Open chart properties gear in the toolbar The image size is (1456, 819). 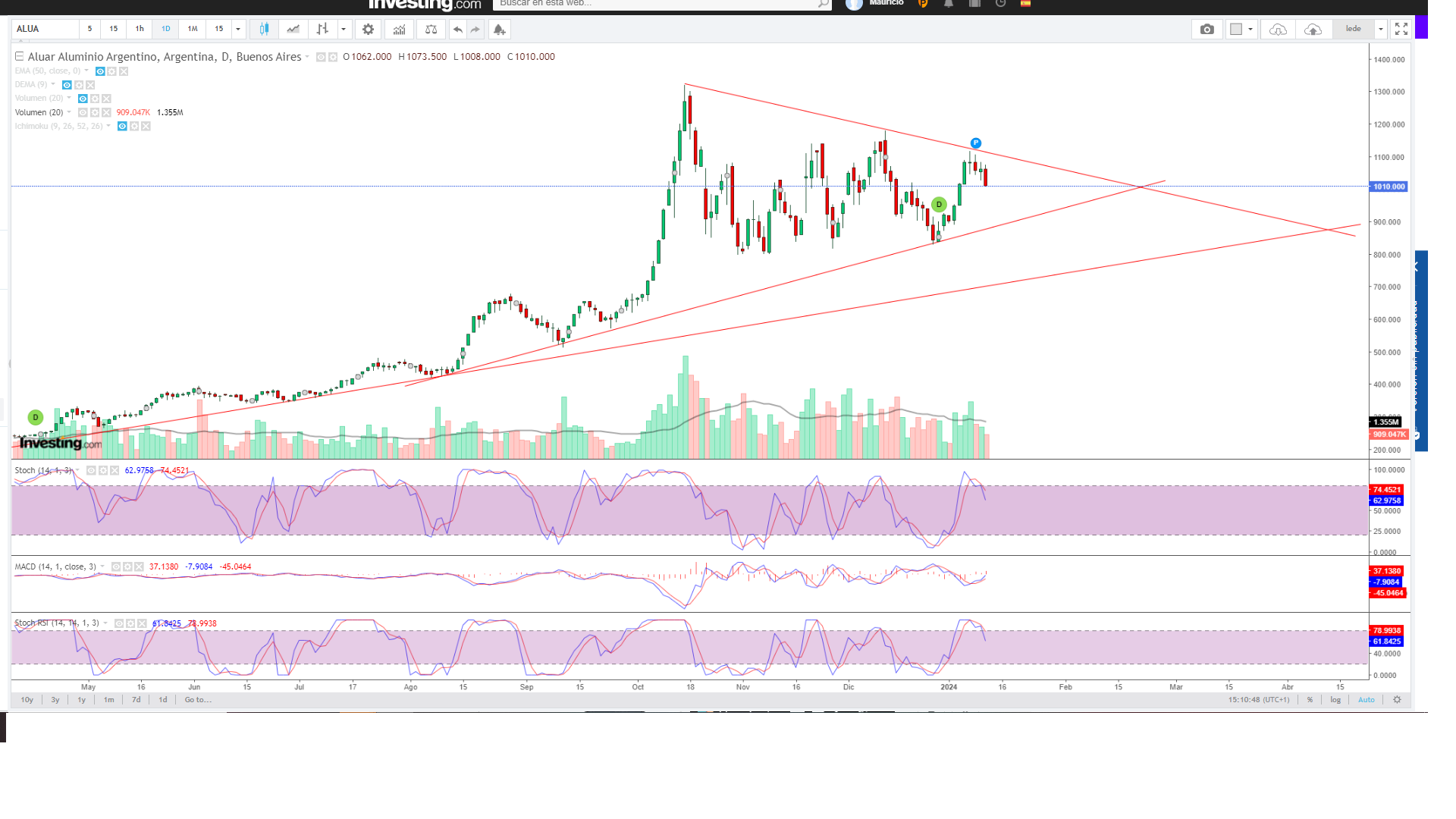[x=368, y=29]
